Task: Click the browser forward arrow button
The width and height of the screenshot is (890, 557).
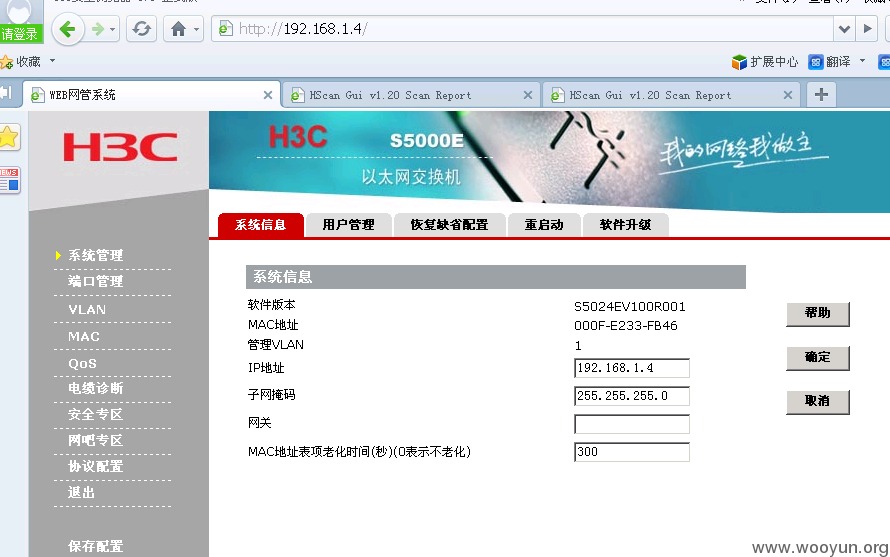Action: pyautogui.click(x=98, y=29)
